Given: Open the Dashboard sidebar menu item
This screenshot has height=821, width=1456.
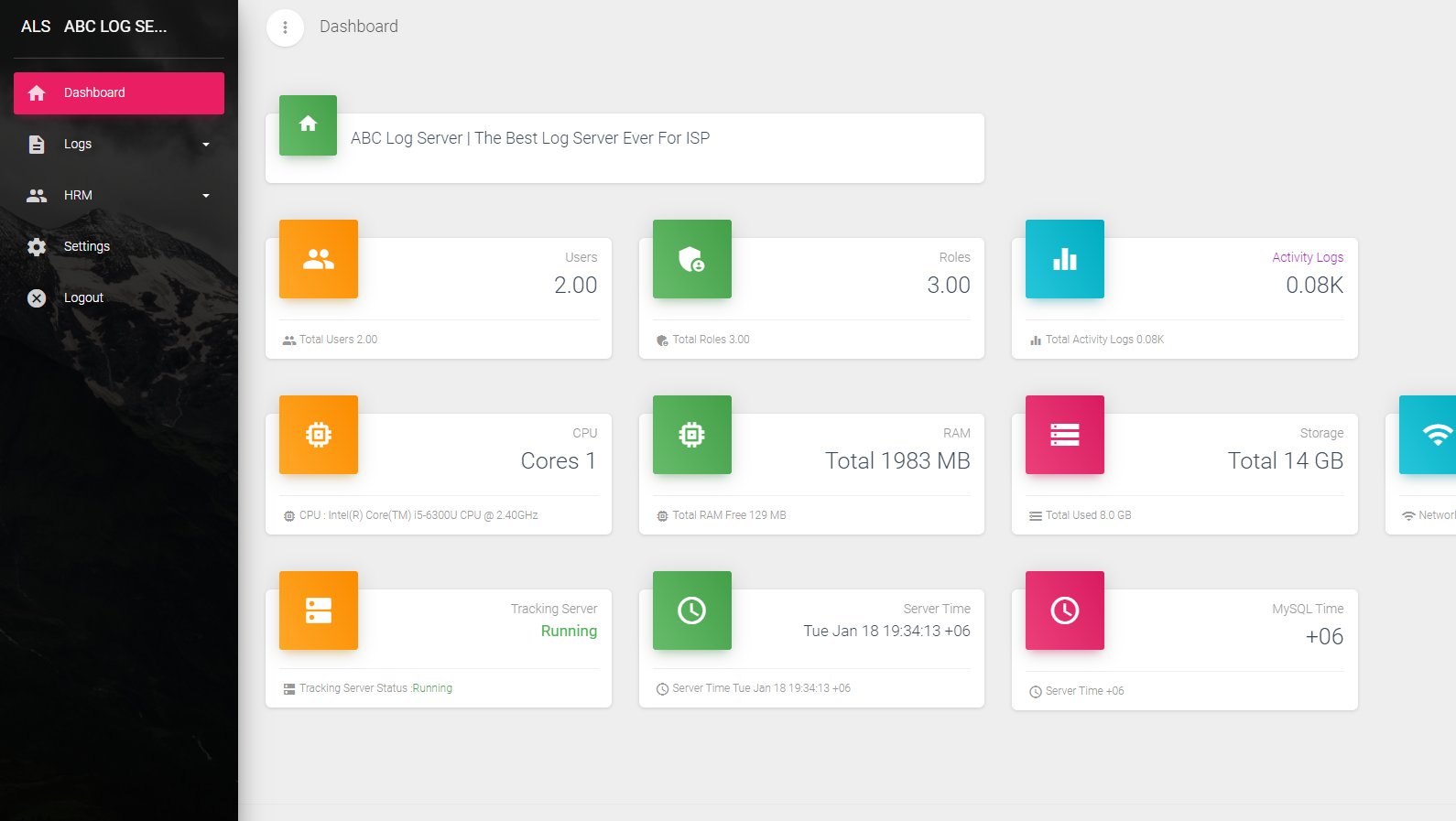Looking at the screenshot, I should point(119,93).
